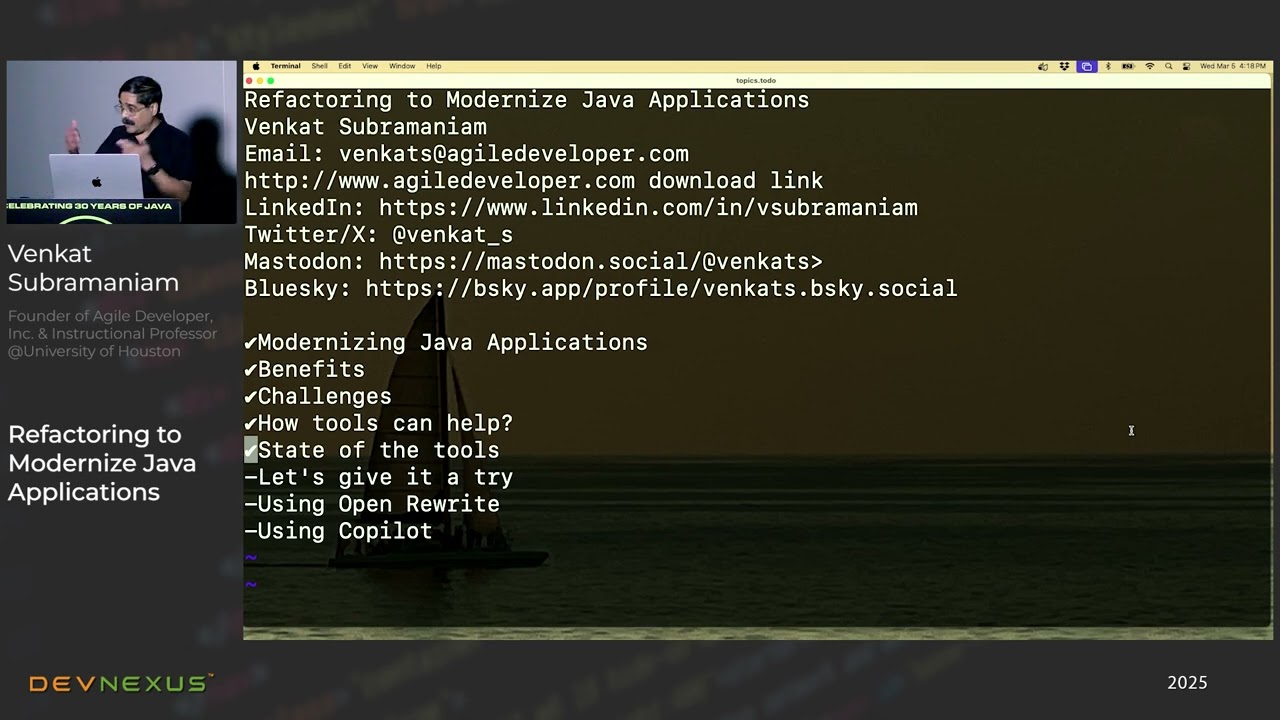Click the speaker video thumbnail

[121, 142]
